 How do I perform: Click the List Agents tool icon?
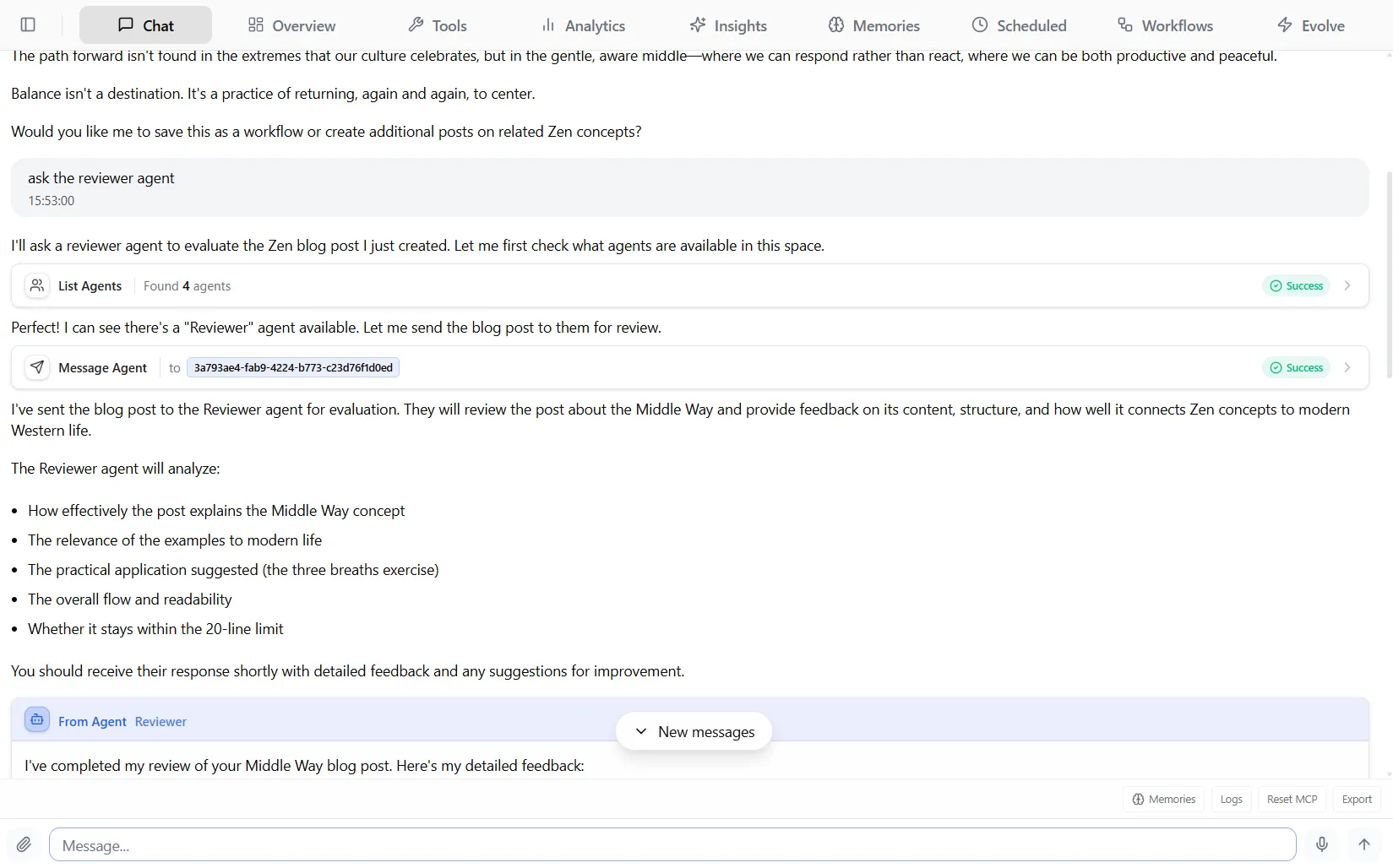pyautogui.click(x=36, y=285)
